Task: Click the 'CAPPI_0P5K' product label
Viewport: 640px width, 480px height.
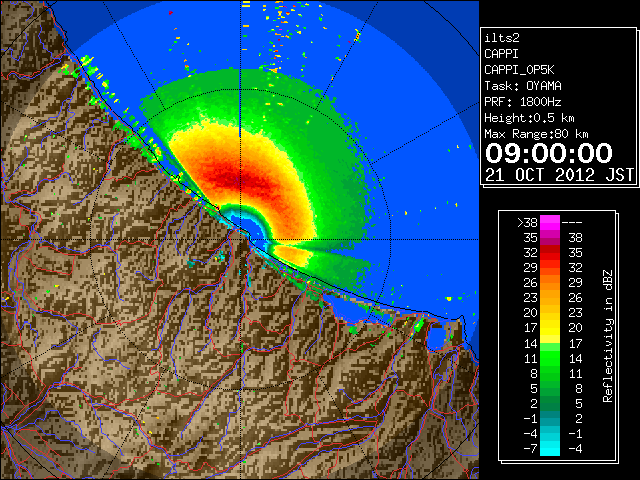Action: point(519,70)
